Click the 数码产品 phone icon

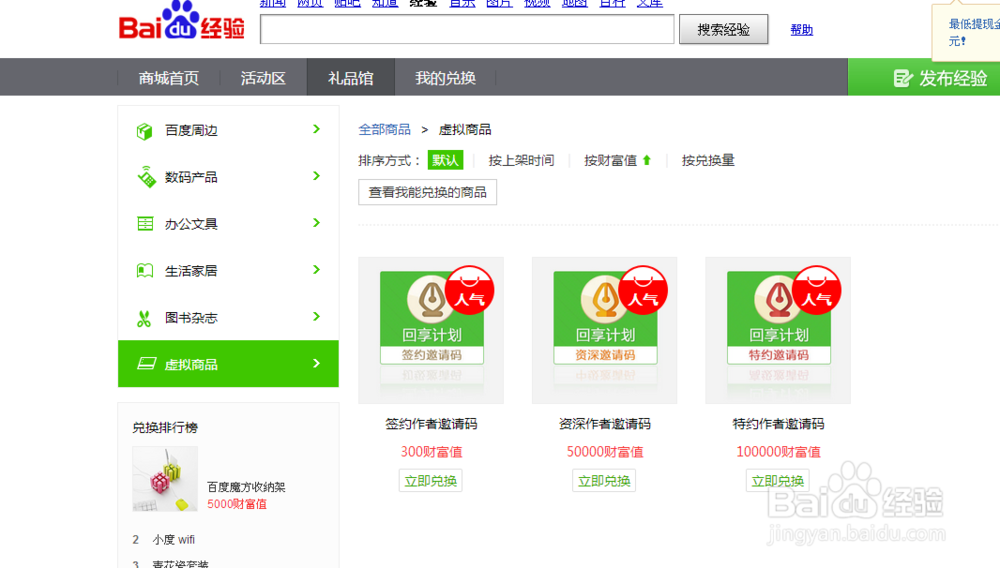pos(146,177)
